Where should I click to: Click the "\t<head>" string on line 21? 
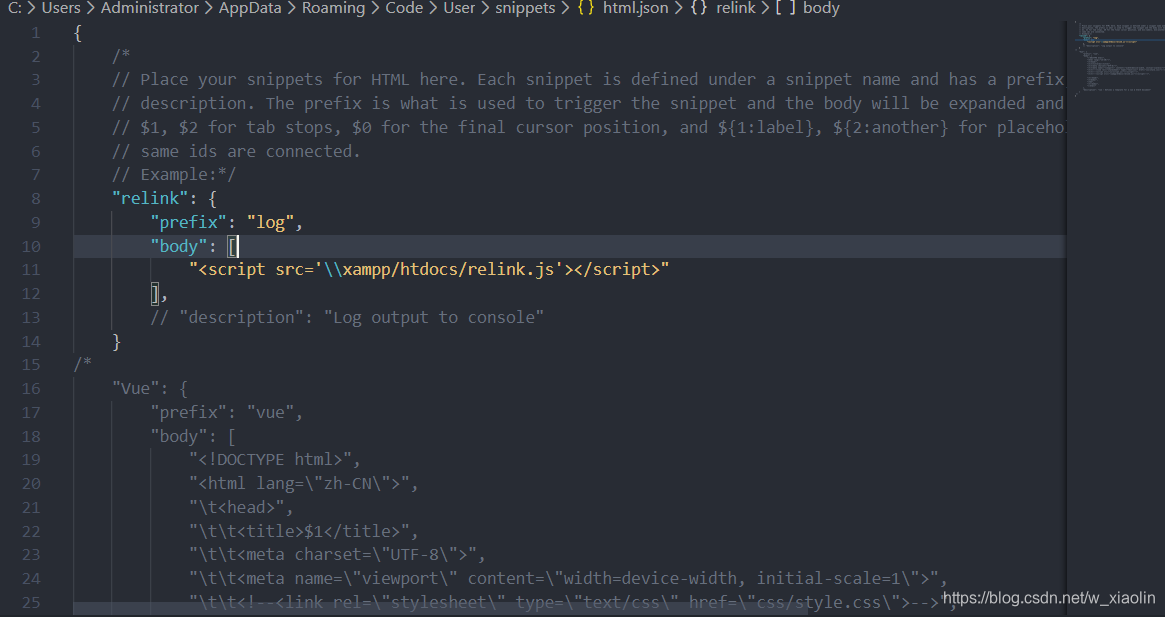tap(237, 507)
